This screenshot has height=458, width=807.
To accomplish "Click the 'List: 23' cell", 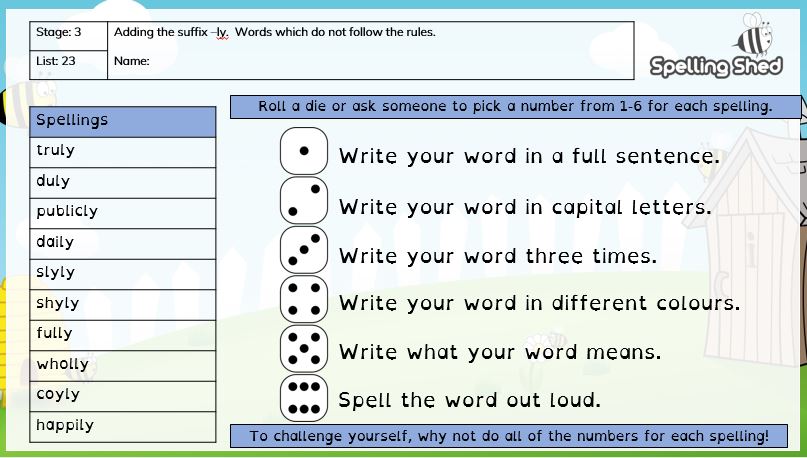I will click(x=68, y=65).
